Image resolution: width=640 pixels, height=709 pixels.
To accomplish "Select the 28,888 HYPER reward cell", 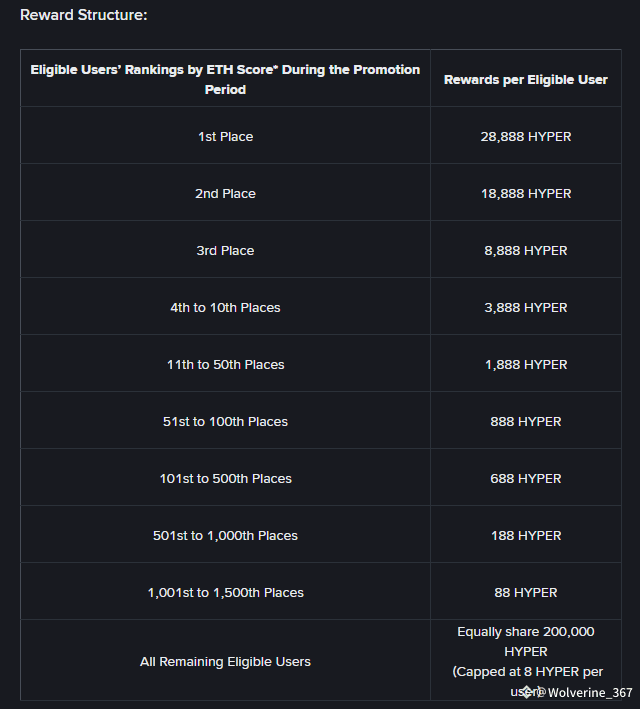I will pyautogui.click(x=525, y=136).
